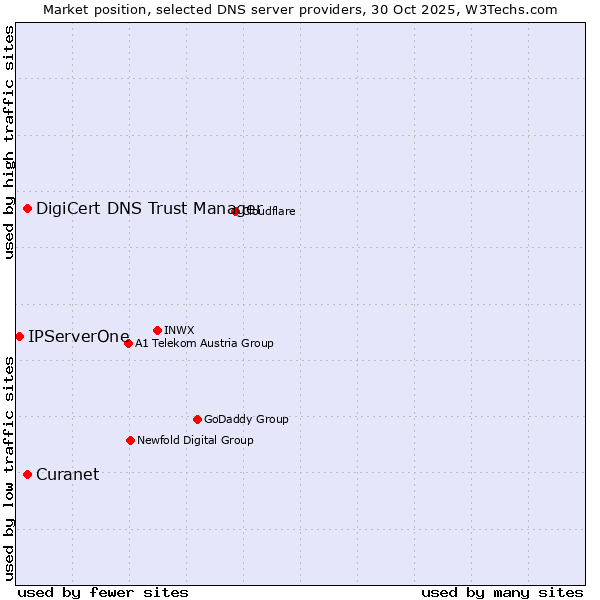
Task: Click the Curanet red diamond marker
Action: tap(27, 474)
